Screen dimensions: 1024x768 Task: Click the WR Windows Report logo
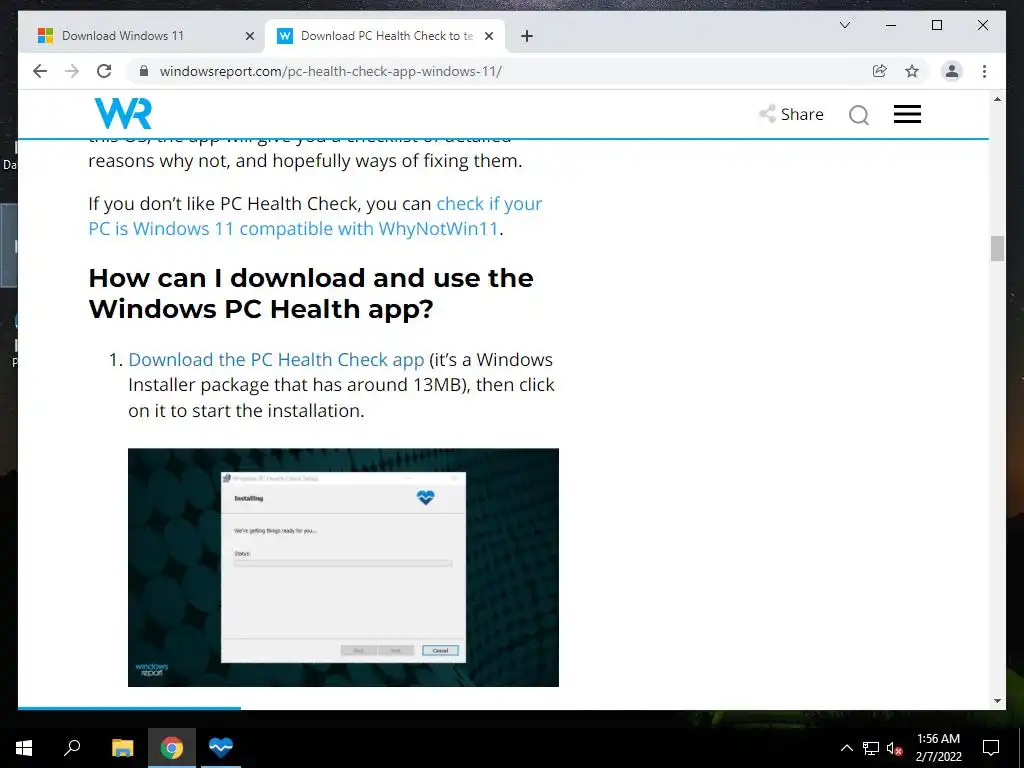tap(123, 114)
